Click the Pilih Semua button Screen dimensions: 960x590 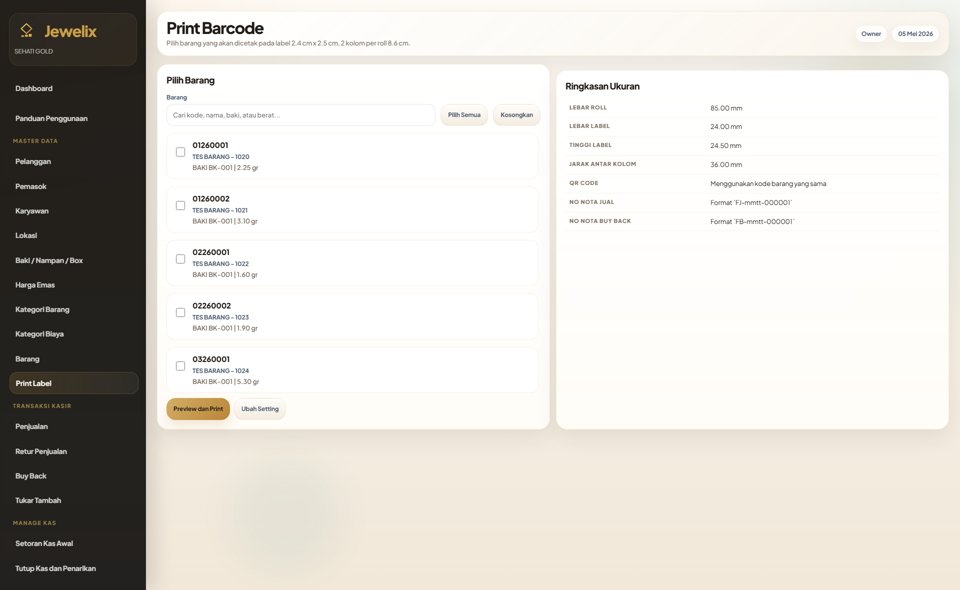tap(464, 115)
